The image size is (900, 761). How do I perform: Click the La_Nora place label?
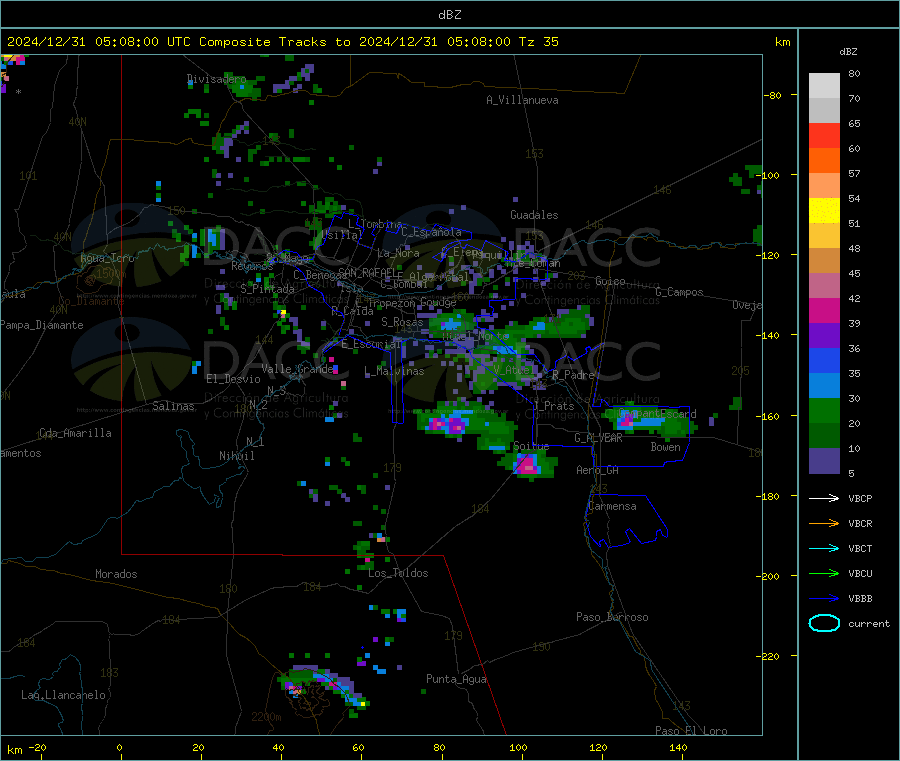point(398,253)
